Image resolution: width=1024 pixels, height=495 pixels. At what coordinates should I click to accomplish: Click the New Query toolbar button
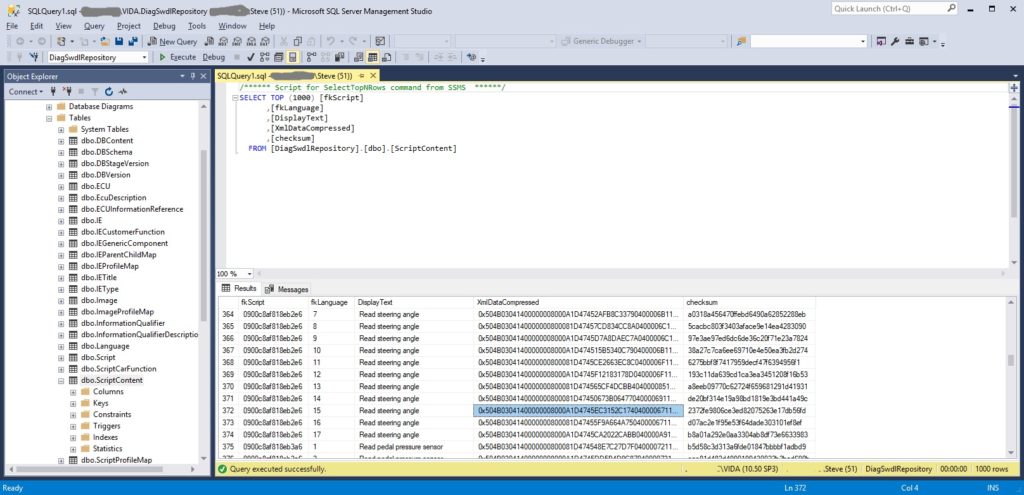pyautogui.click(x=173, y=41)
